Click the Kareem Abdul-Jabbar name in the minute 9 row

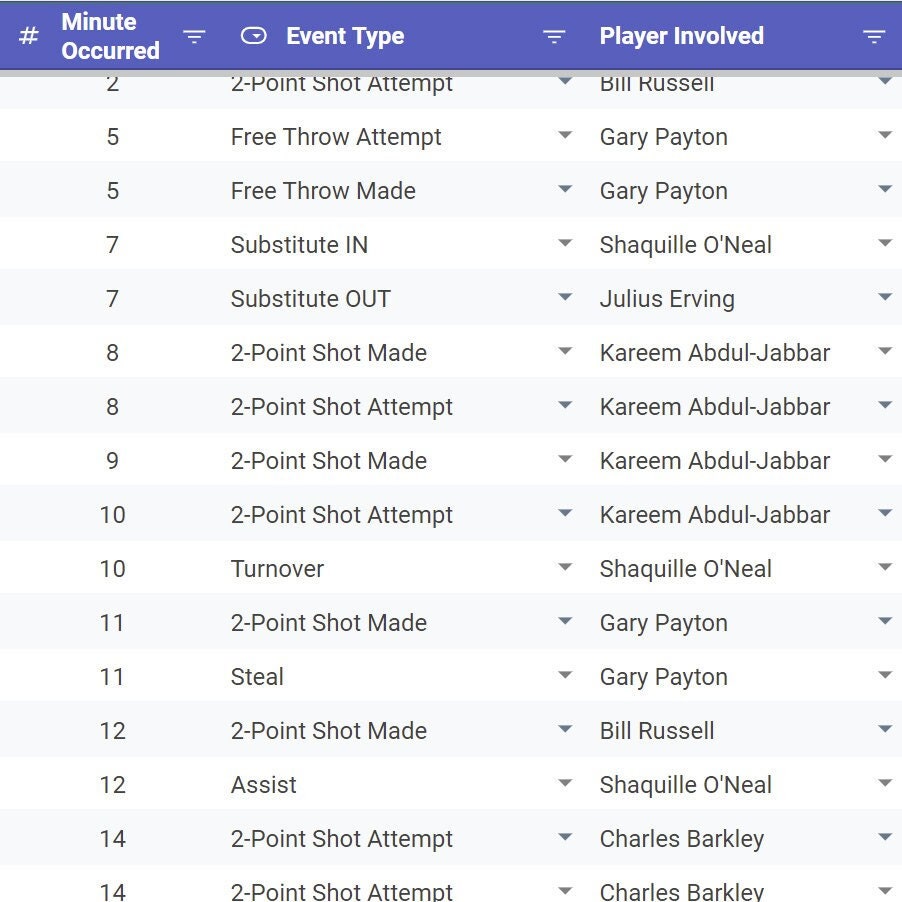point(714,459)
